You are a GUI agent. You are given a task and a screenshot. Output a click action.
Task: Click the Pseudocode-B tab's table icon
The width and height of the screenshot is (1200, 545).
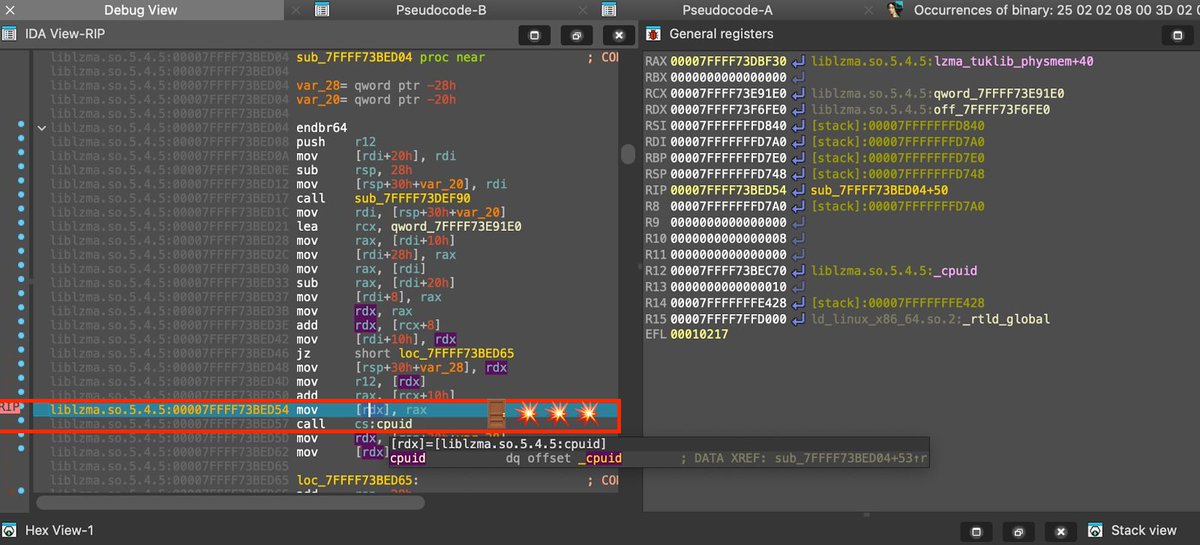point(321,10)
